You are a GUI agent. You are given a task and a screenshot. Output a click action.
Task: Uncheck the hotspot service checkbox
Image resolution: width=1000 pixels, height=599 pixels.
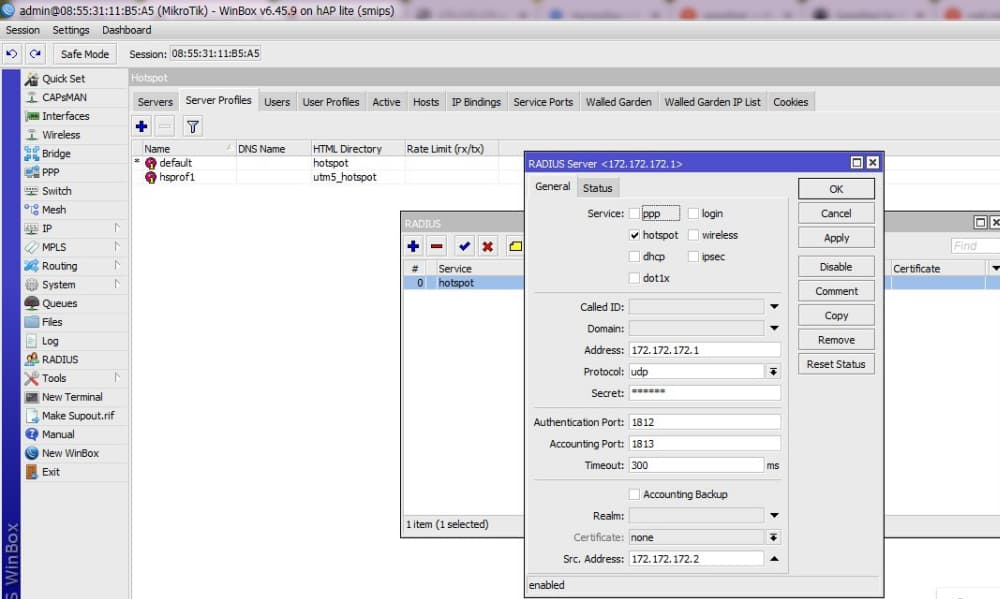coord(634,236)
